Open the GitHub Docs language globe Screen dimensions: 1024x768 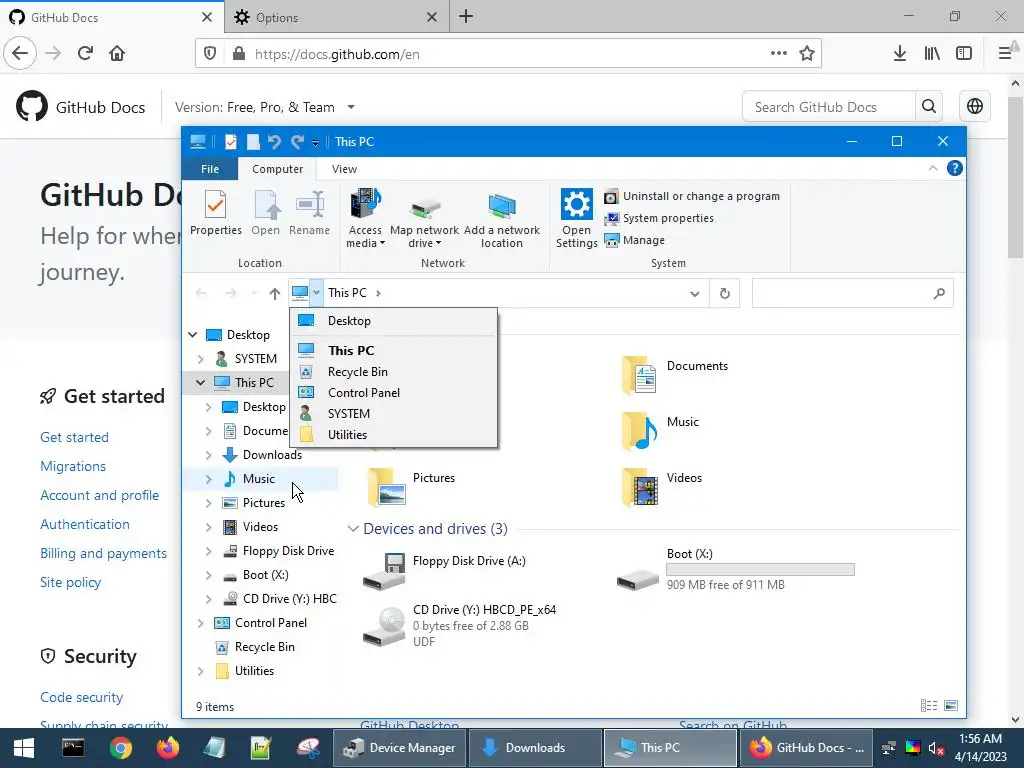(974, 106)
